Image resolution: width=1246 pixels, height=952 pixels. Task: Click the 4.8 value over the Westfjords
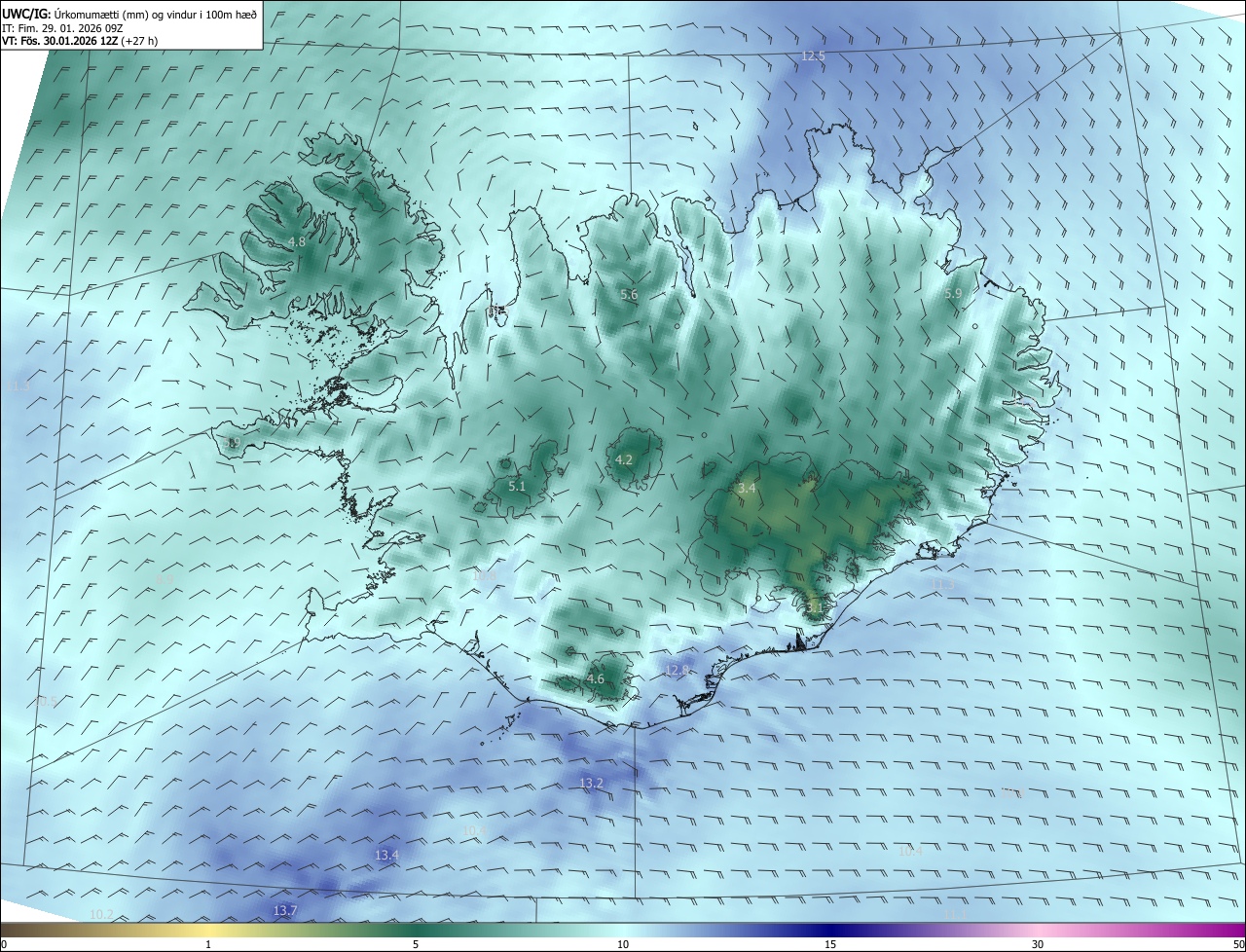tap(296, 241)
